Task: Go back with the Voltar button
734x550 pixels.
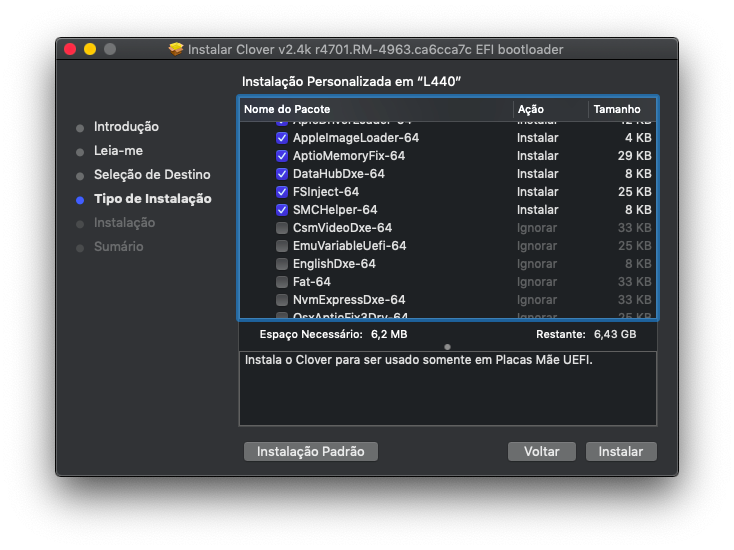Action: pyautogui.click(x=542, y=452)
